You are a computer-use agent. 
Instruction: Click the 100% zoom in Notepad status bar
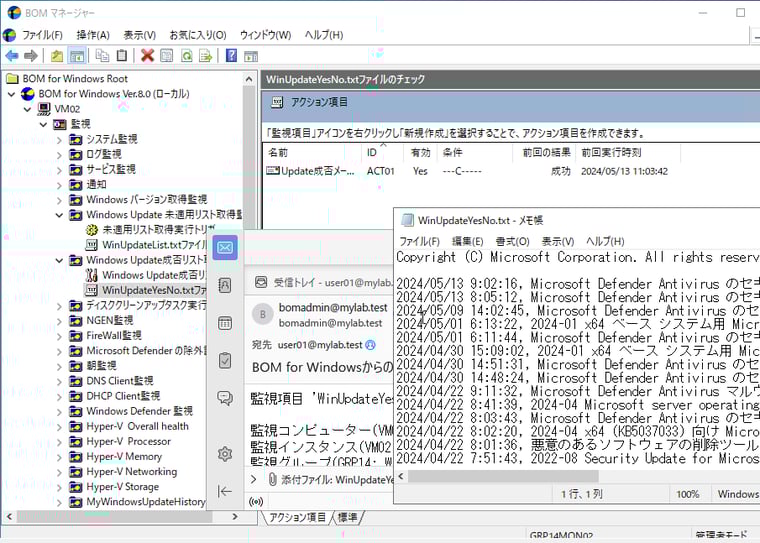point(687,494)
